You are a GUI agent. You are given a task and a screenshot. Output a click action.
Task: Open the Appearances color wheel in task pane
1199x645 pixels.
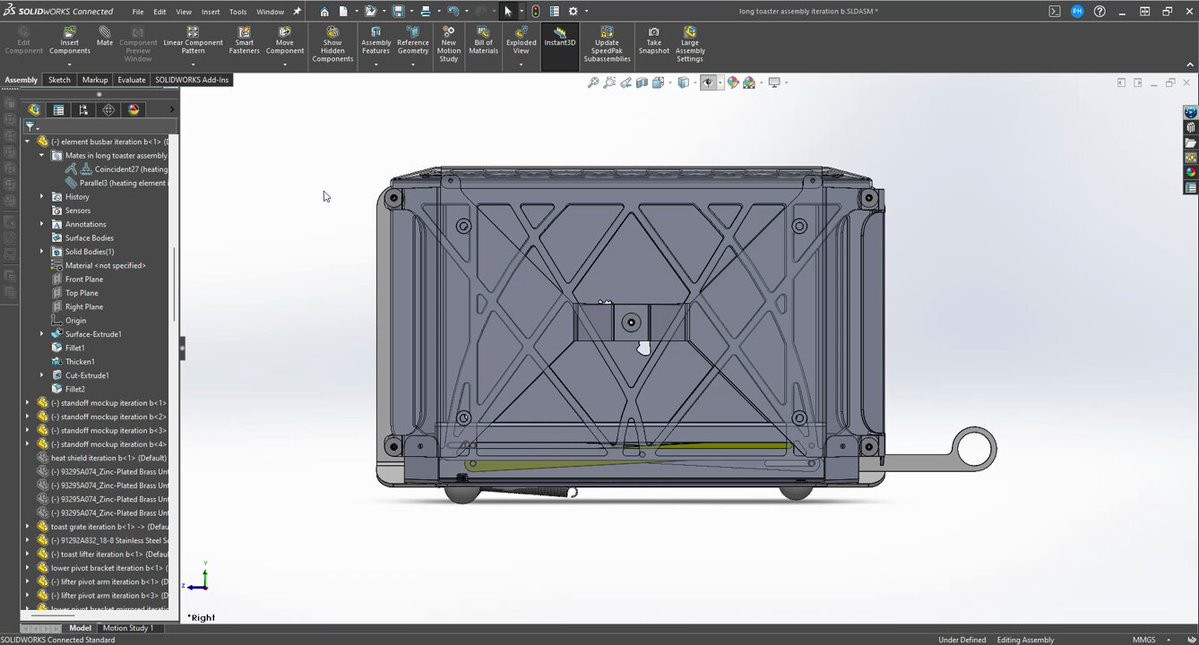click(x=1191, y=173)
